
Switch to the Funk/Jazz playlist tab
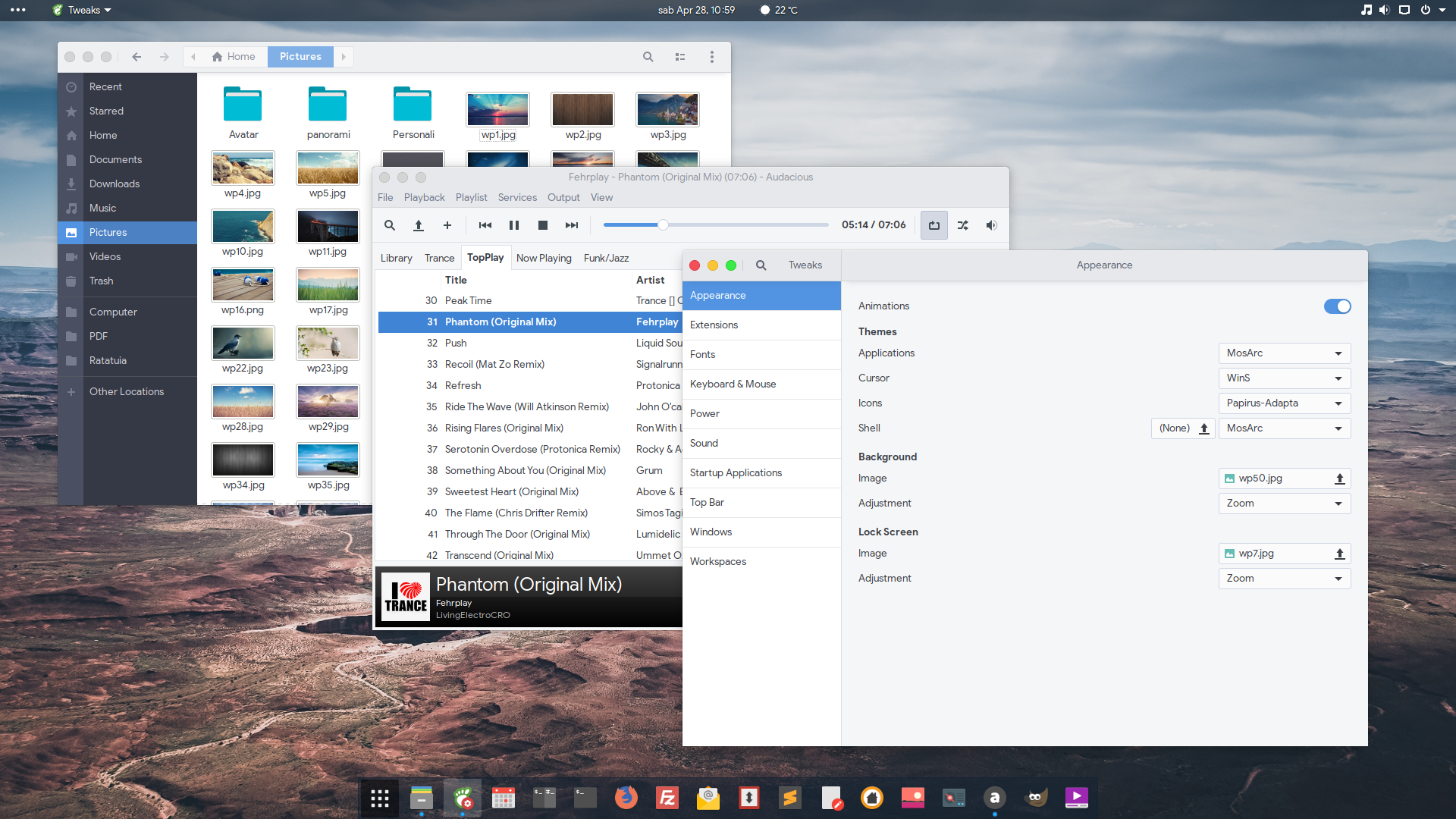tap(606, 258)
